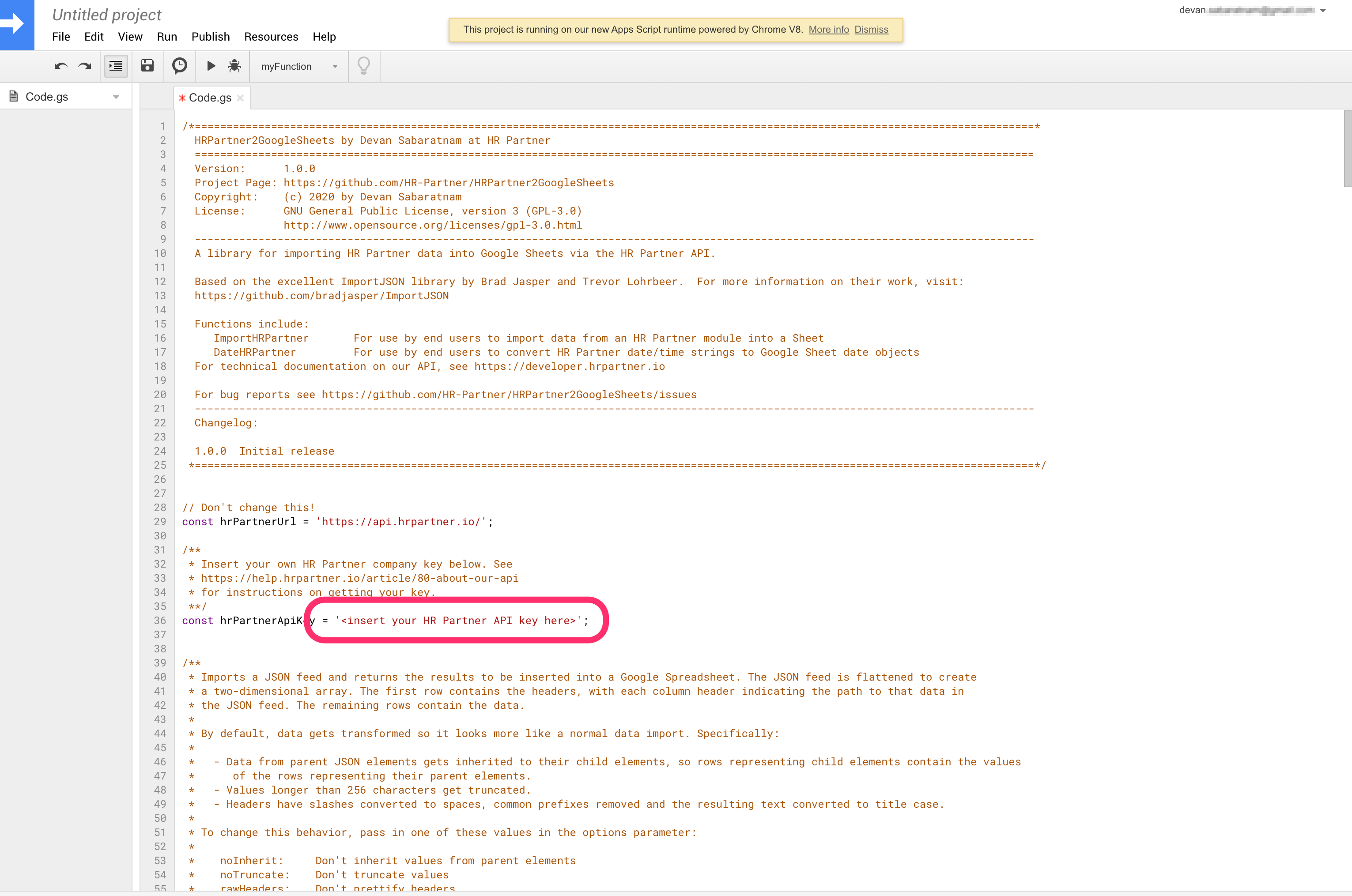Open the File menu

(x=61, y=37)
